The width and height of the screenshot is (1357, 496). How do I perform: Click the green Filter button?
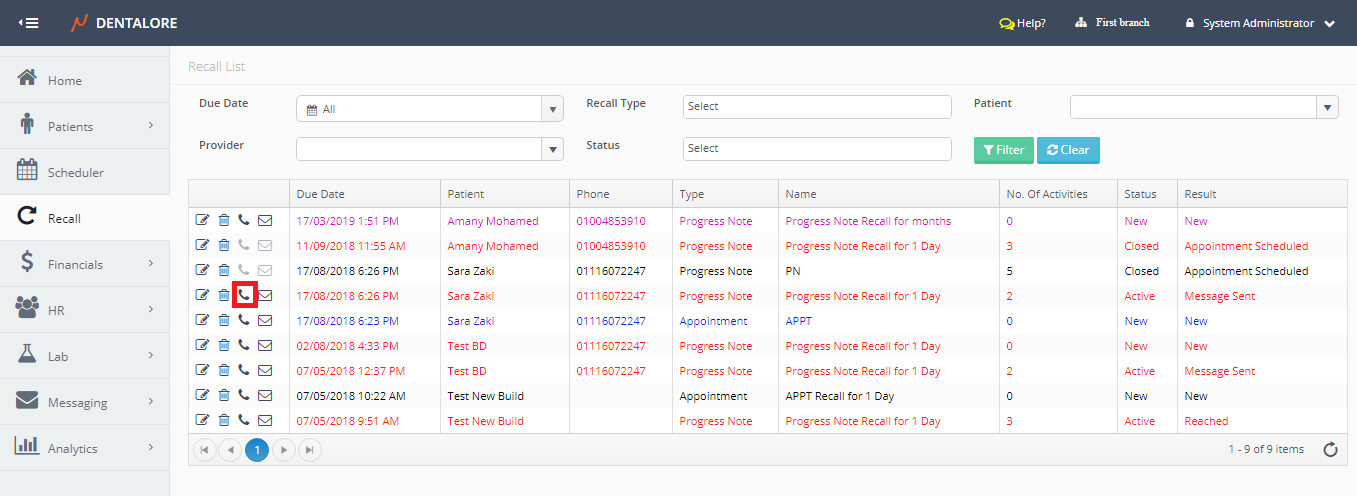tap(1003, 150)
